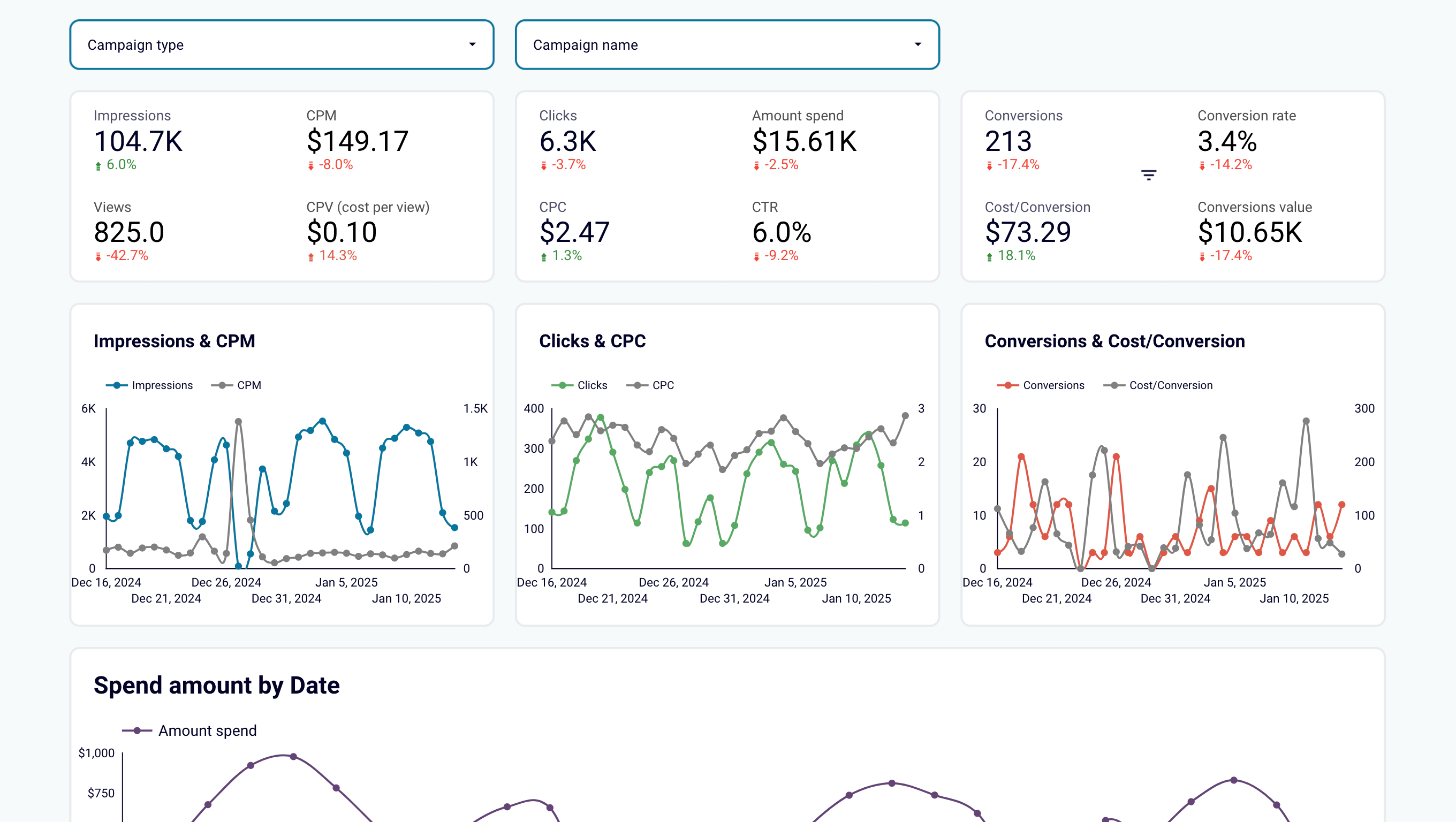Click the -3.7% Clicks change text
The image size is (1456, 822).
(568, 164)
